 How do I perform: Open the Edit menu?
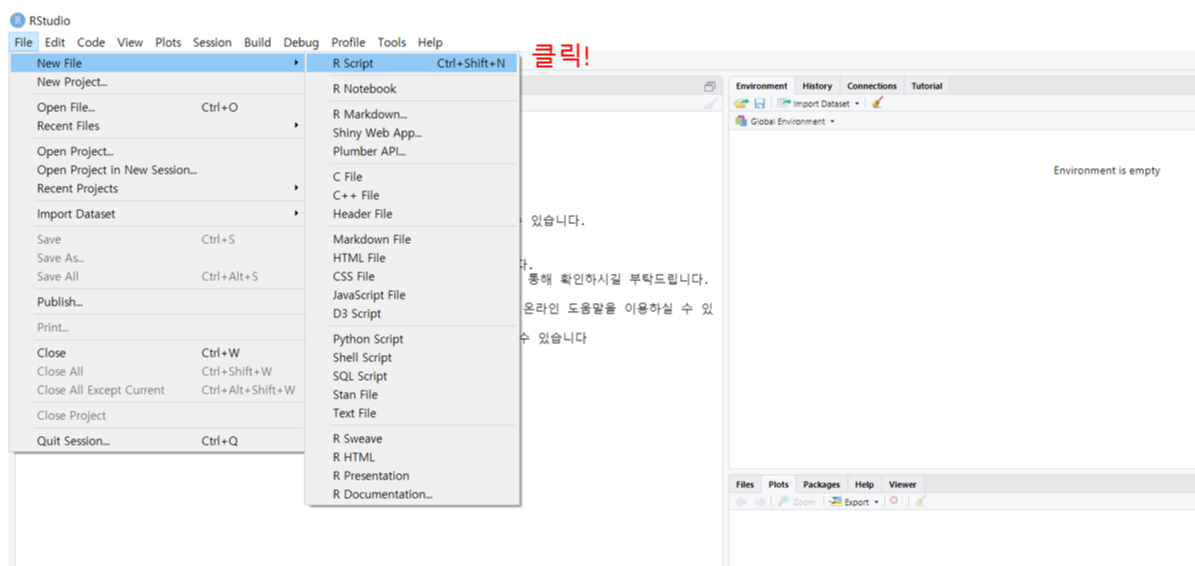[x=55, y=43]
